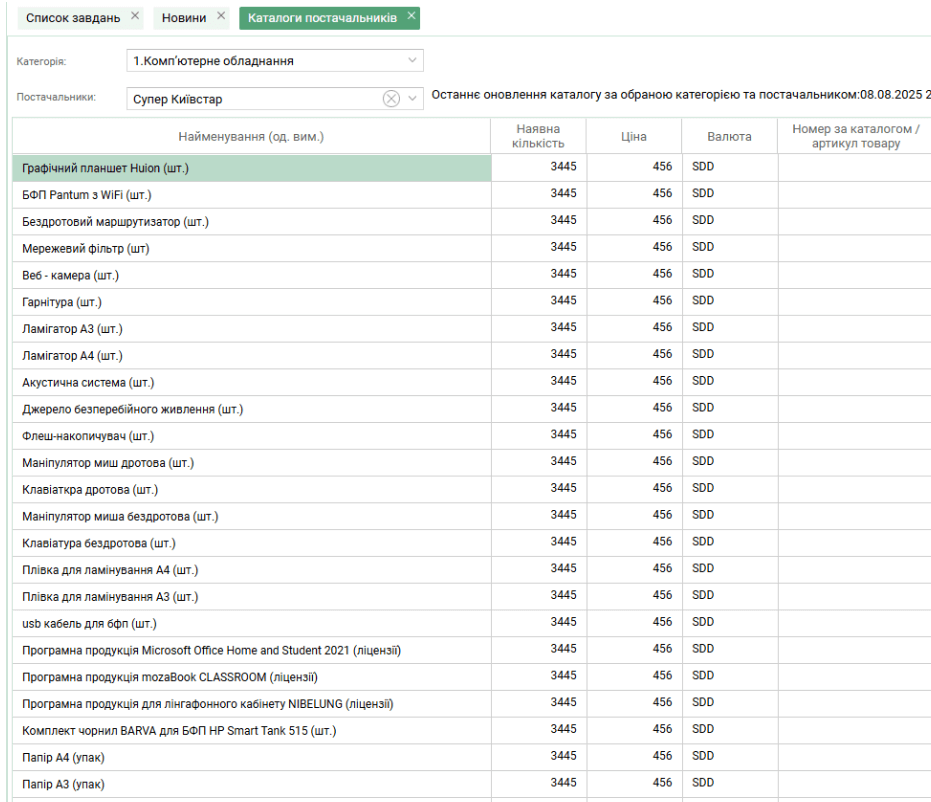931x802 pixels.
Task: Close the Список завдань tab
Action: (x=135, y=17)
